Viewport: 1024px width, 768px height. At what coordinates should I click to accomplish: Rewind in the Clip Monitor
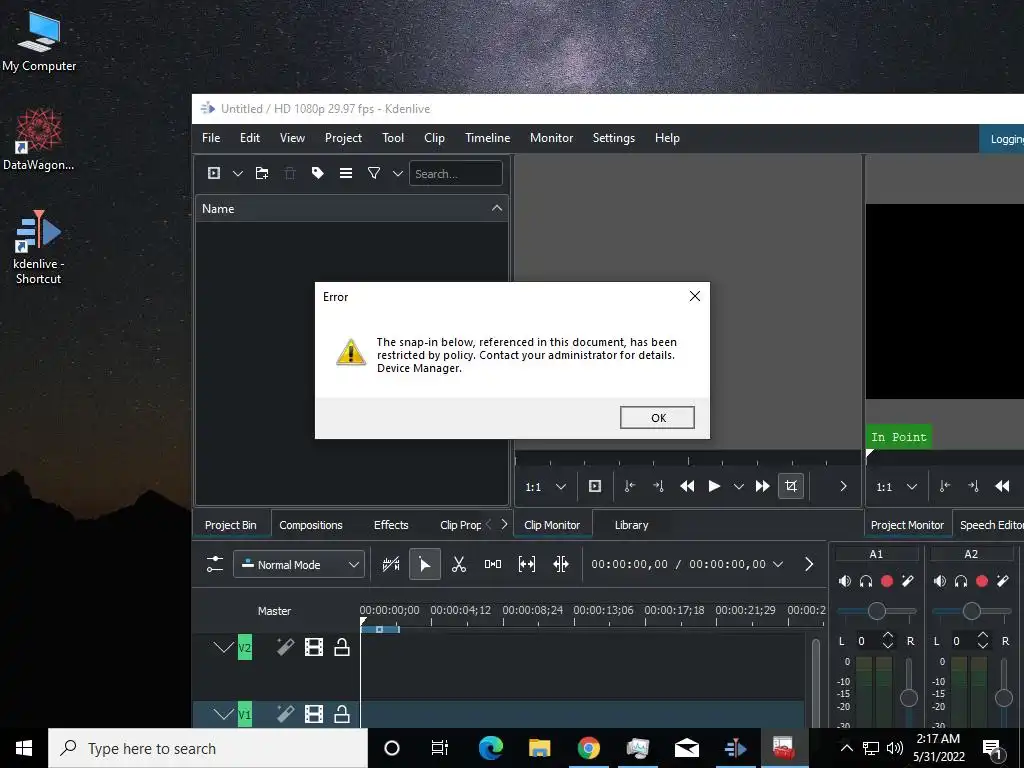(x=687, y=487)
